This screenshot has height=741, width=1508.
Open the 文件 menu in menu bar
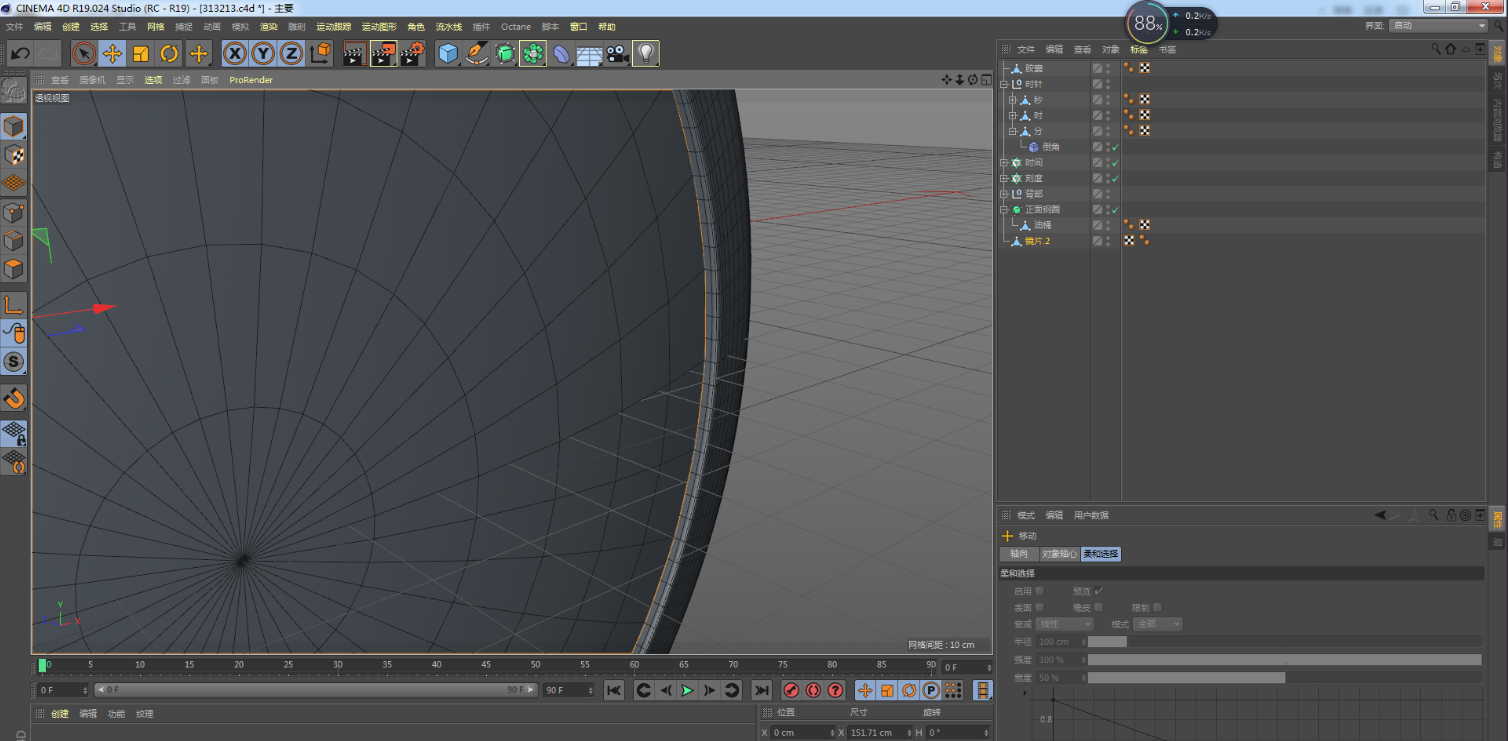point(14,27)
